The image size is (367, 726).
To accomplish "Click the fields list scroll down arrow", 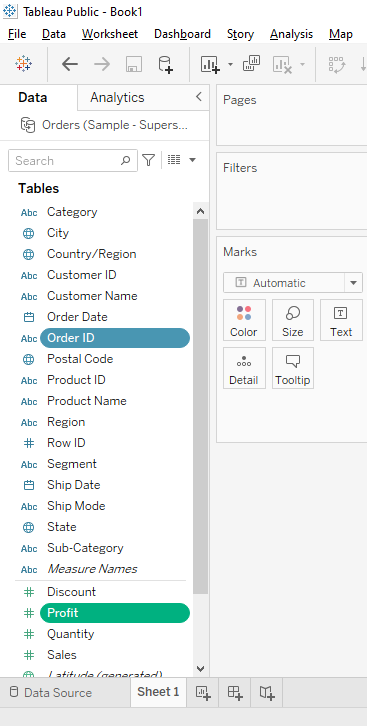I will point(200,669).
